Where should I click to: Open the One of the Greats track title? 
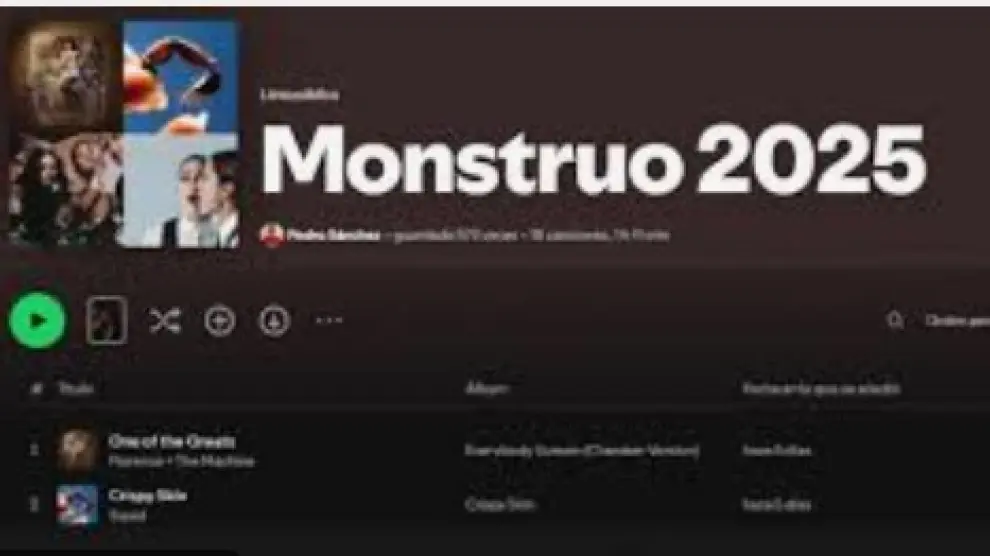tap(172, 441)
